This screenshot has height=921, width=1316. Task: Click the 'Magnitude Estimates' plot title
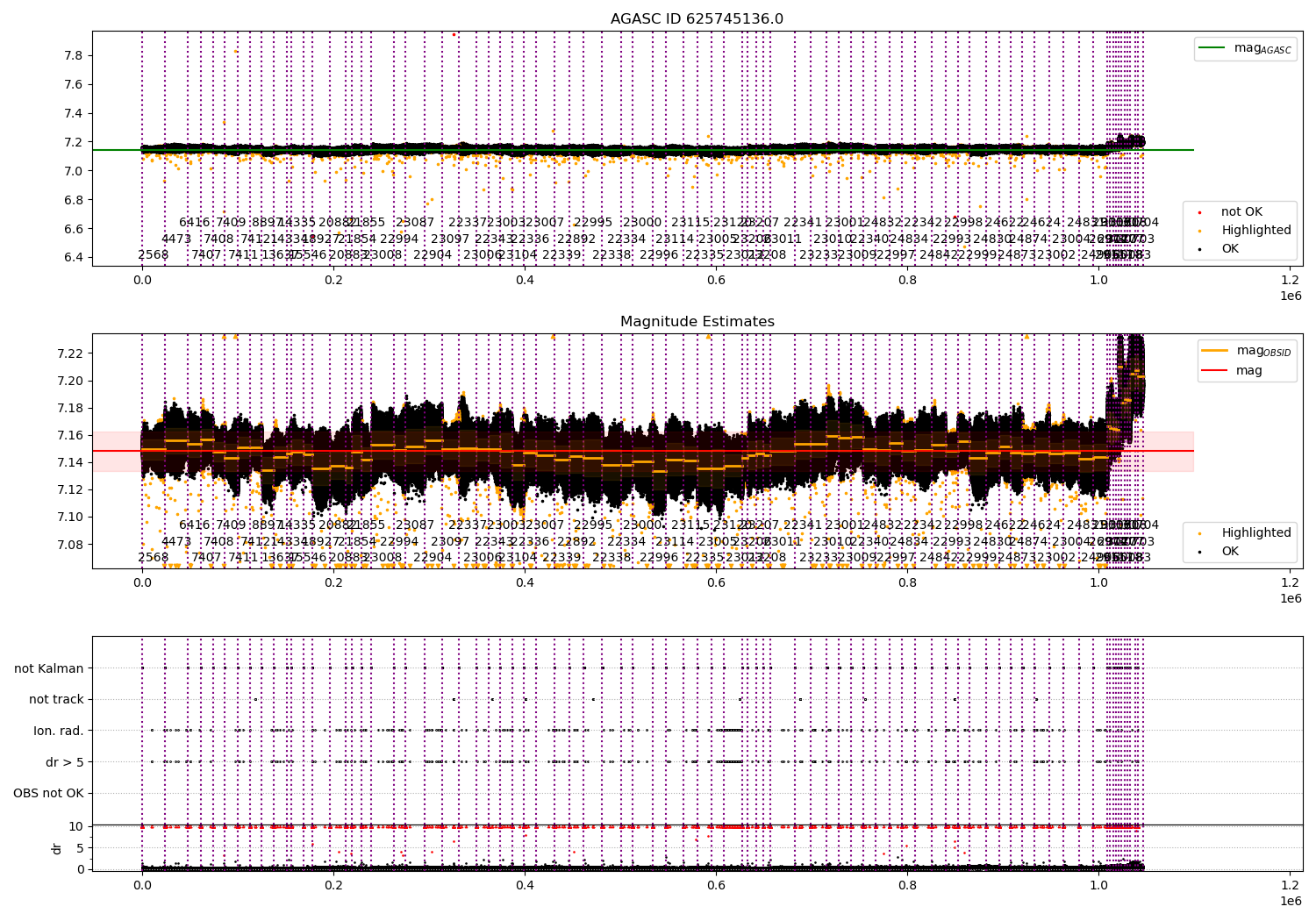(697, 322)
